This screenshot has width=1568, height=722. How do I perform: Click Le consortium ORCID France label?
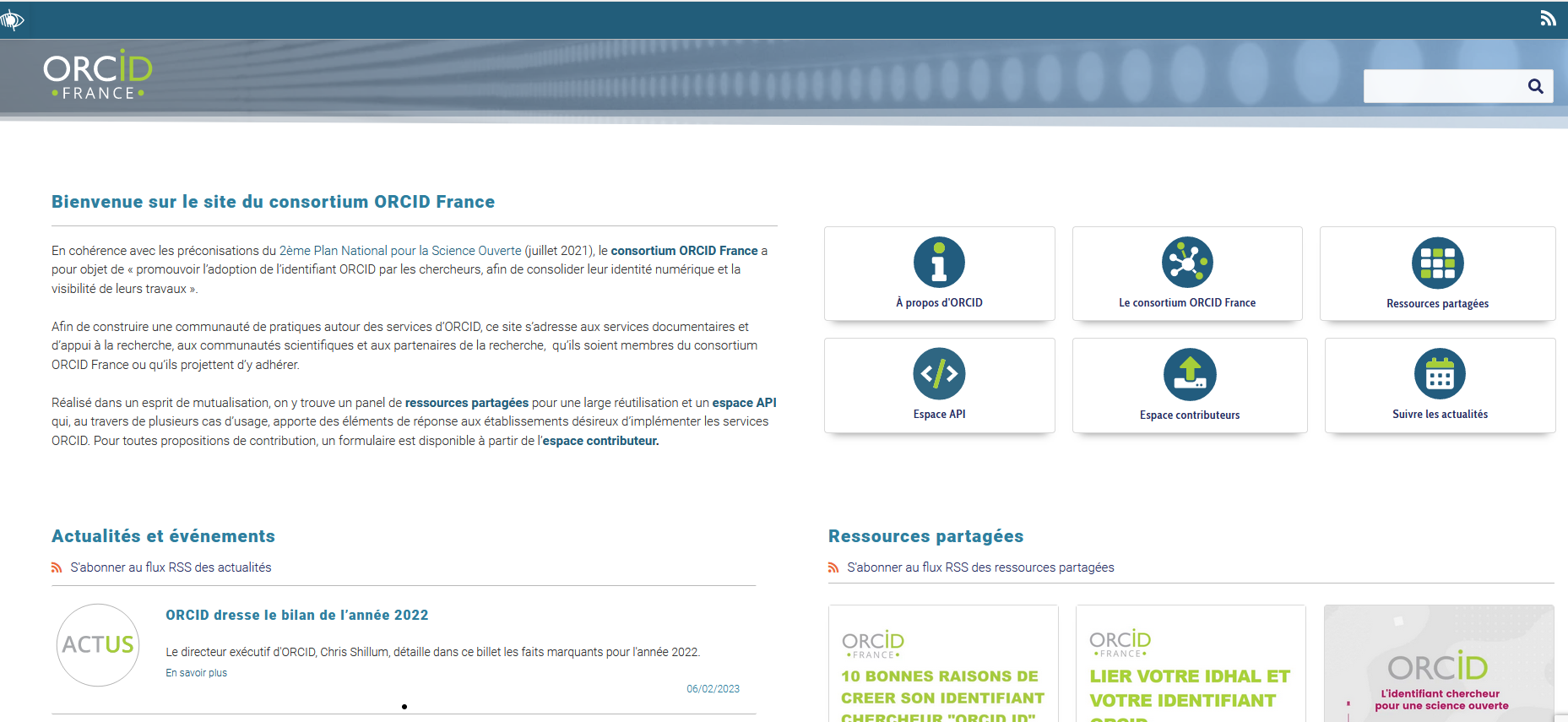coord(1187,302)
